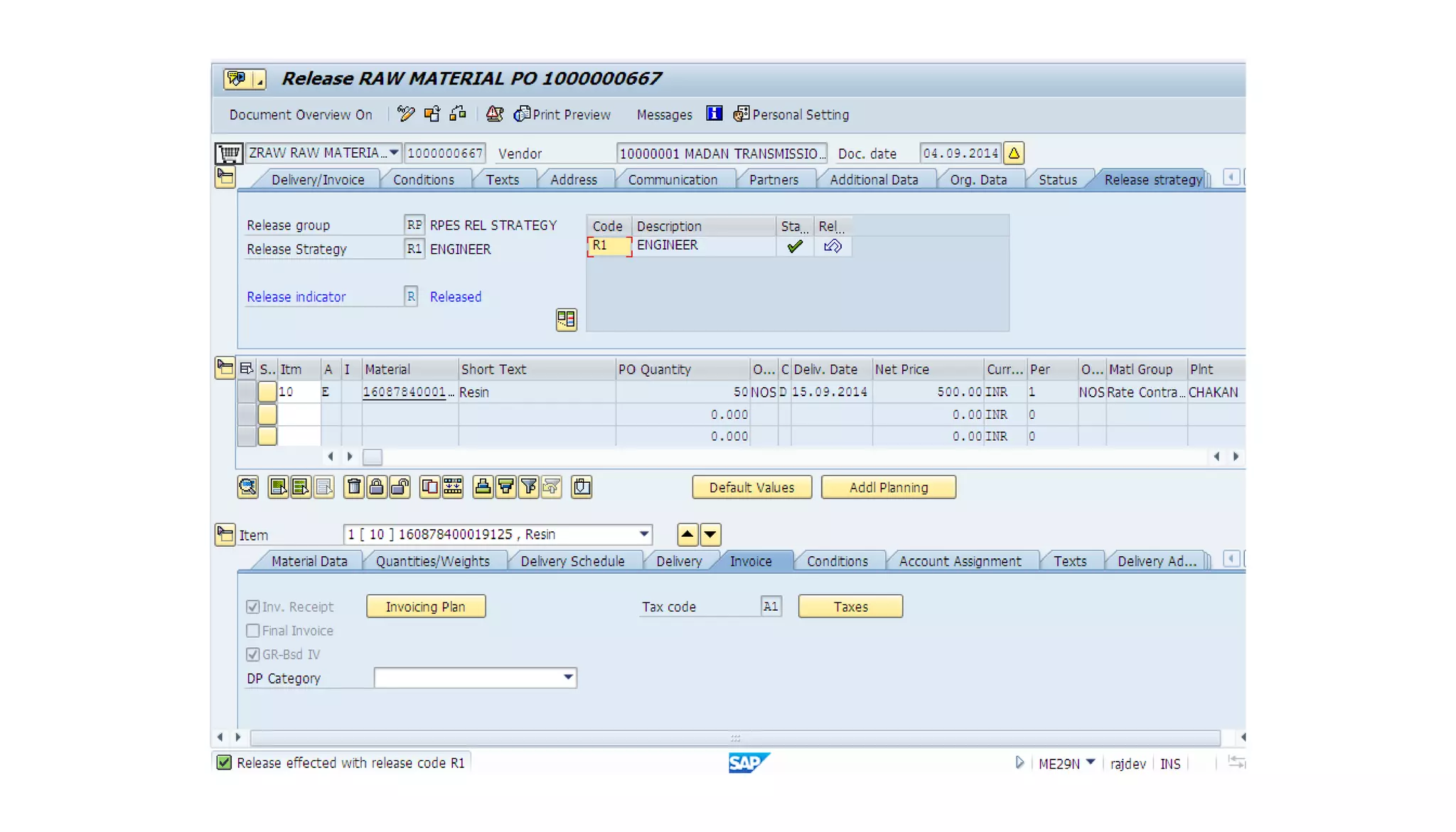Open the Material Data item tab
Image resolution: width=1456 pixels, height=832 pixels.
(309, 561)
